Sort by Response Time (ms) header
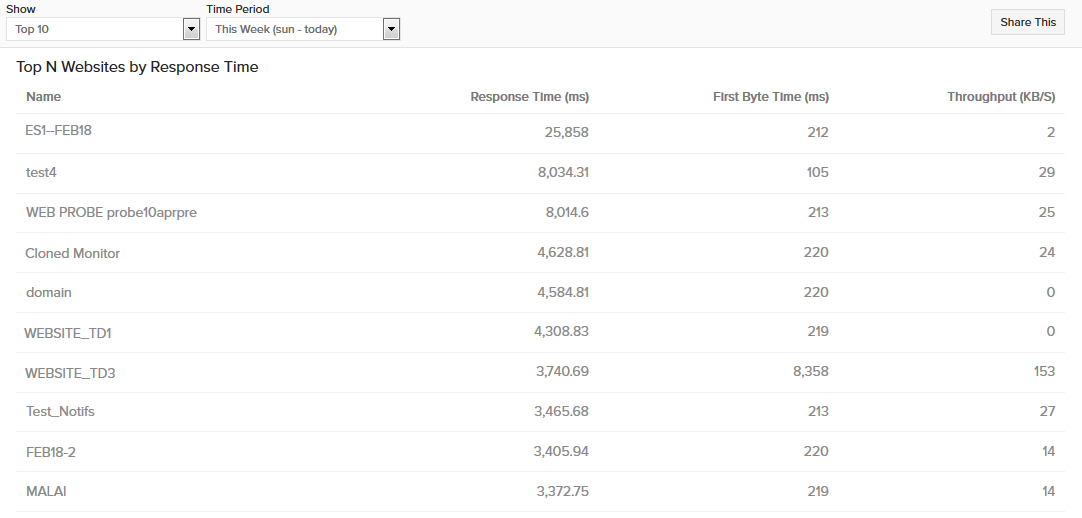The height and width of the screenshot is (518, 1082). coord(529,97)
